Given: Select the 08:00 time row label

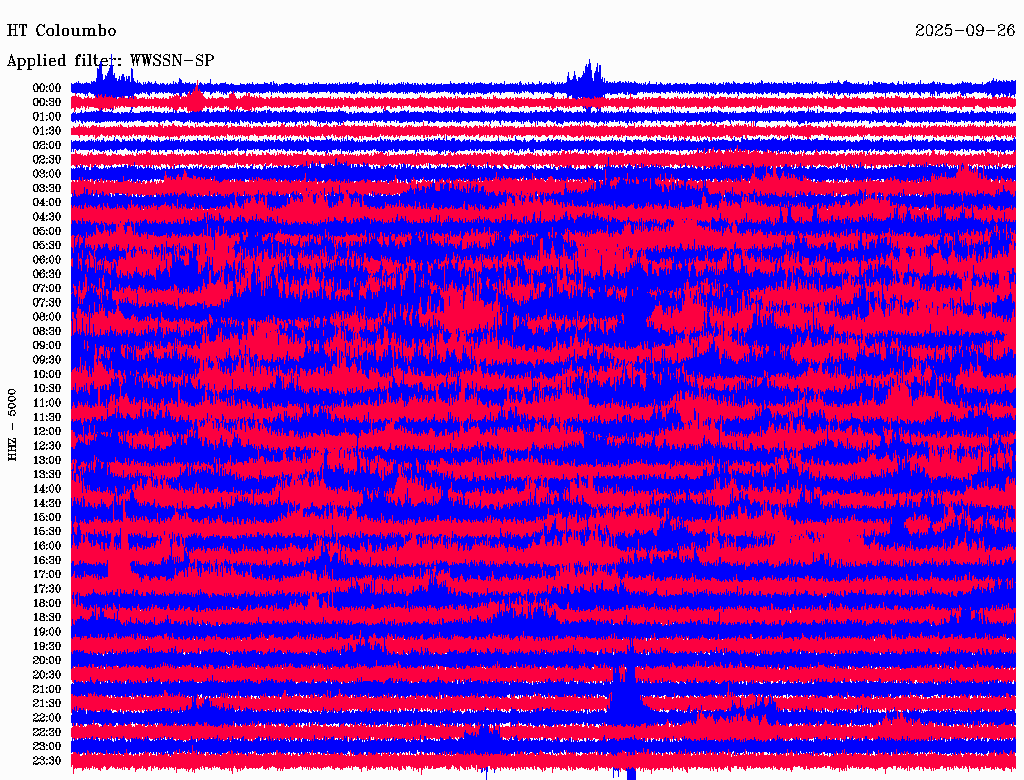Looking at the screenshot, I should (x=47, y=317).
